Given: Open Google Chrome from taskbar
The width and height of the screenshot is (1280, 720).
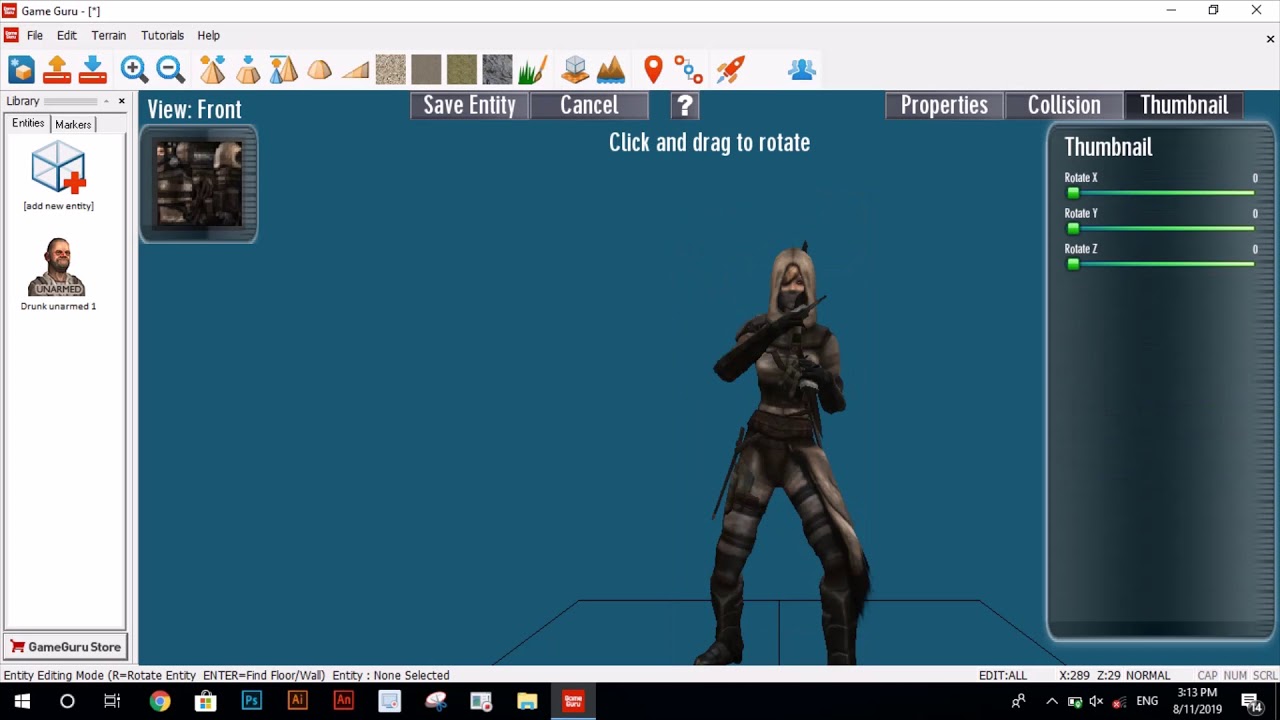Looking at the screenshot, I should click(x=160, y=701).
